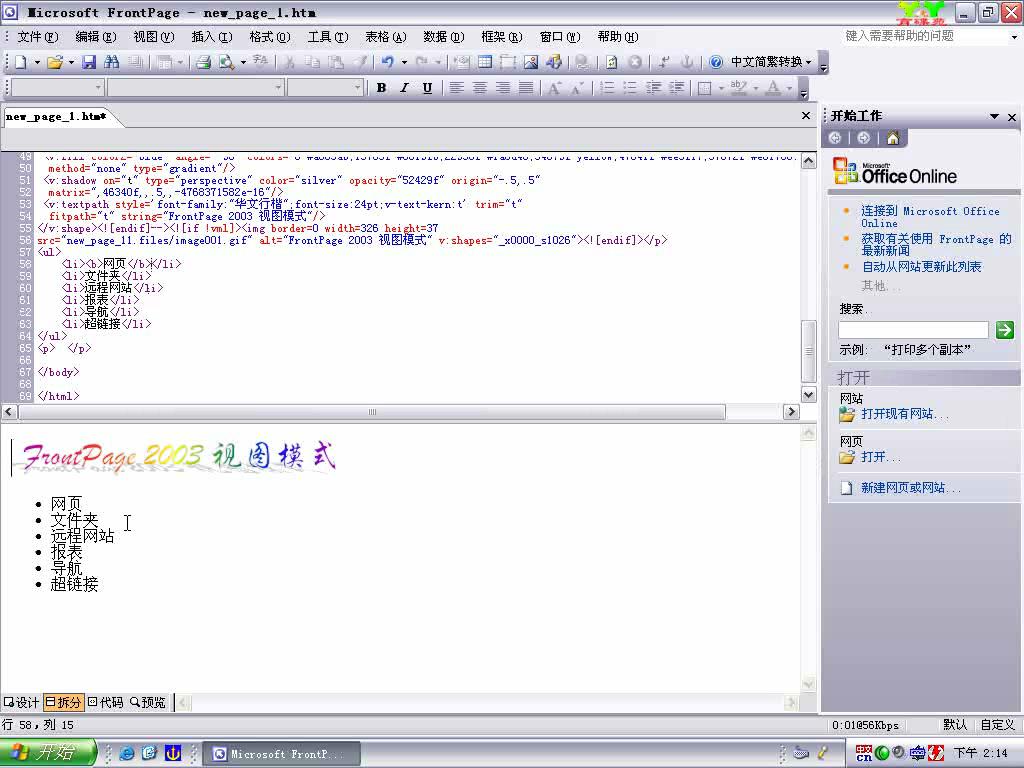
Task: Click the Refresh toolbar icon
Action: coord(612,62)
